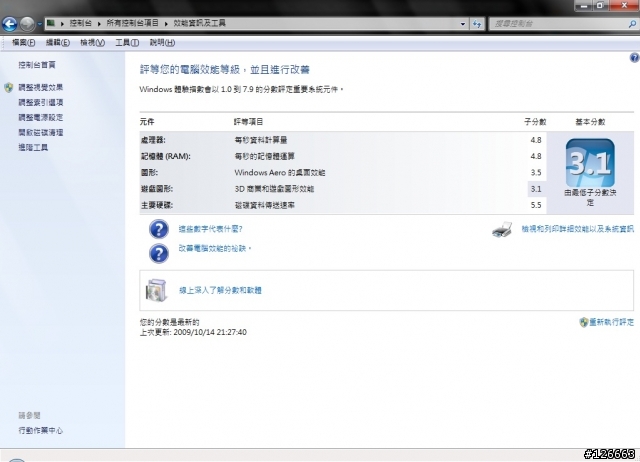Viewport: 640px width, 462px height.
Task: Click 上次更新 2009/10/14 timestamp text
Action: click(x=193, y=332)
